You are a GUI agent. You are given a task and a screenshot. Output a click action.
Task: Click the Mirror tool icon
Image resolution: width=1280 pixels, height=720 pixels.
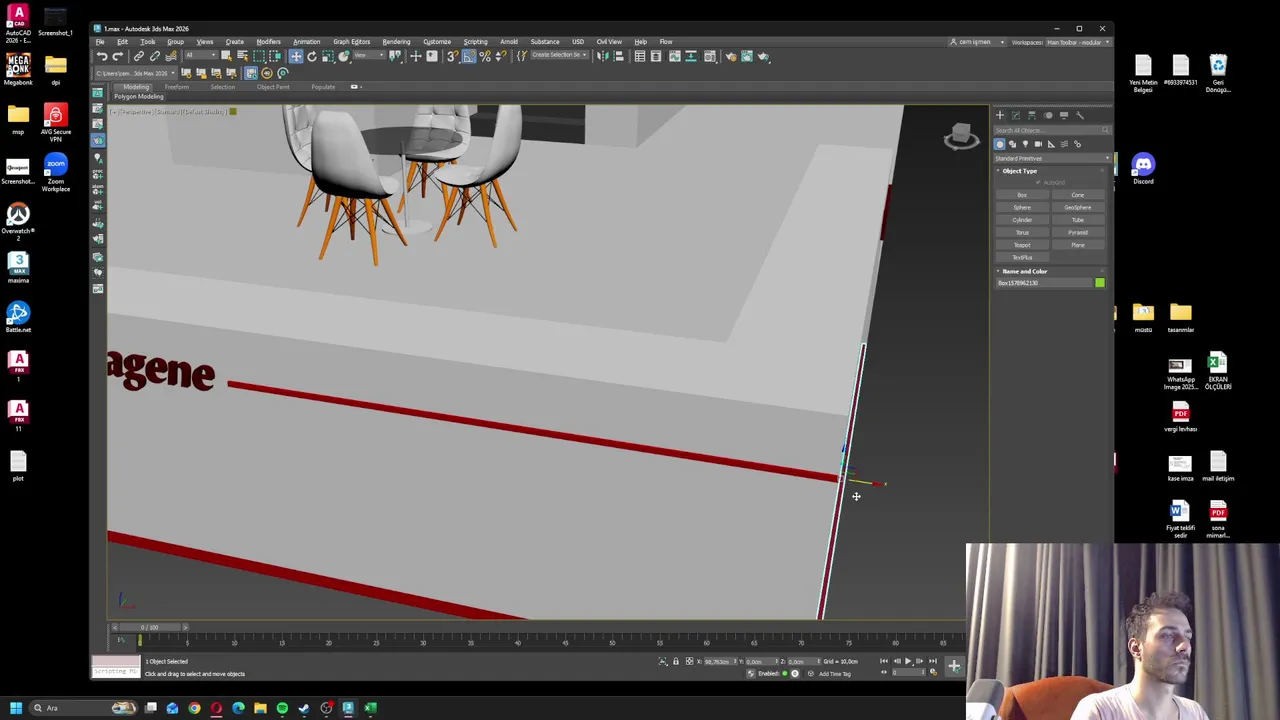[601, 56]
